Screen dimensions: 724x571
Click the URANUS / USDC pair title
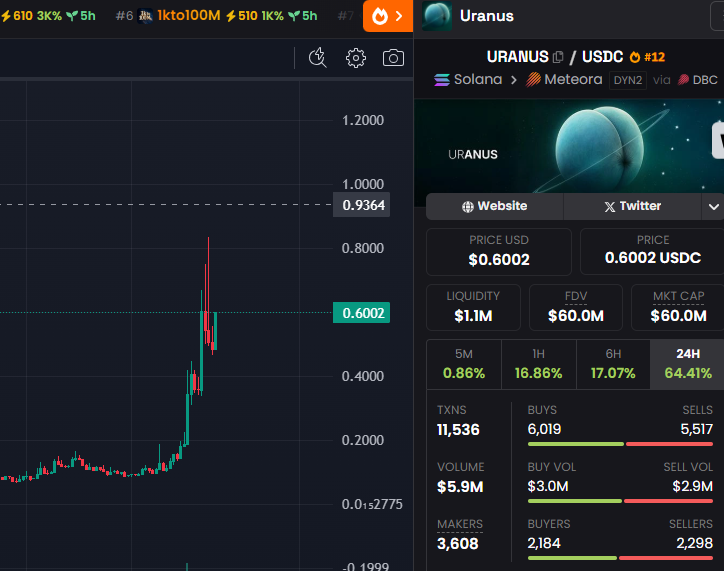[x=555, y=57]
